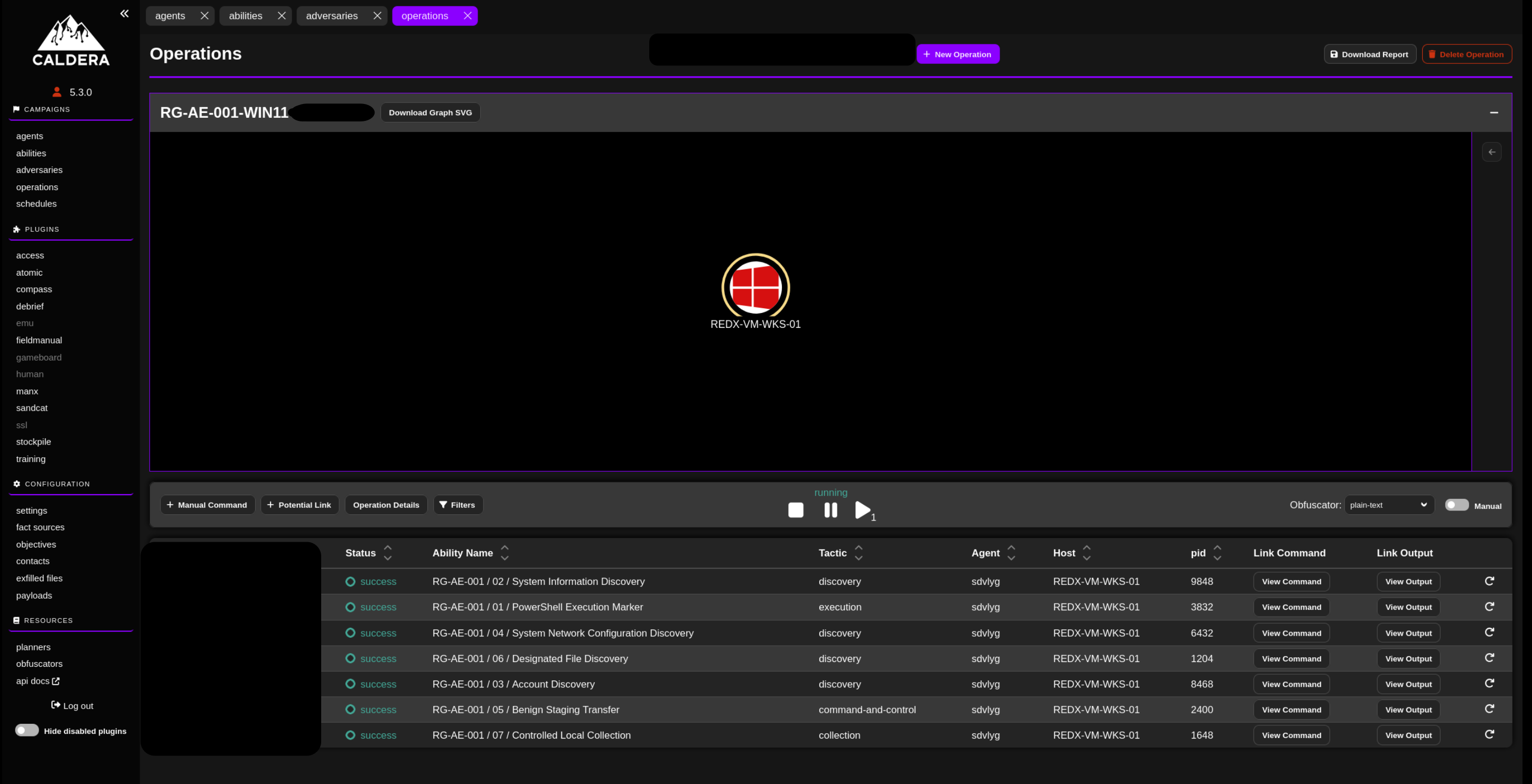
Task: Rerun link for Designated File Discovery
Action: pos(1489,658)
